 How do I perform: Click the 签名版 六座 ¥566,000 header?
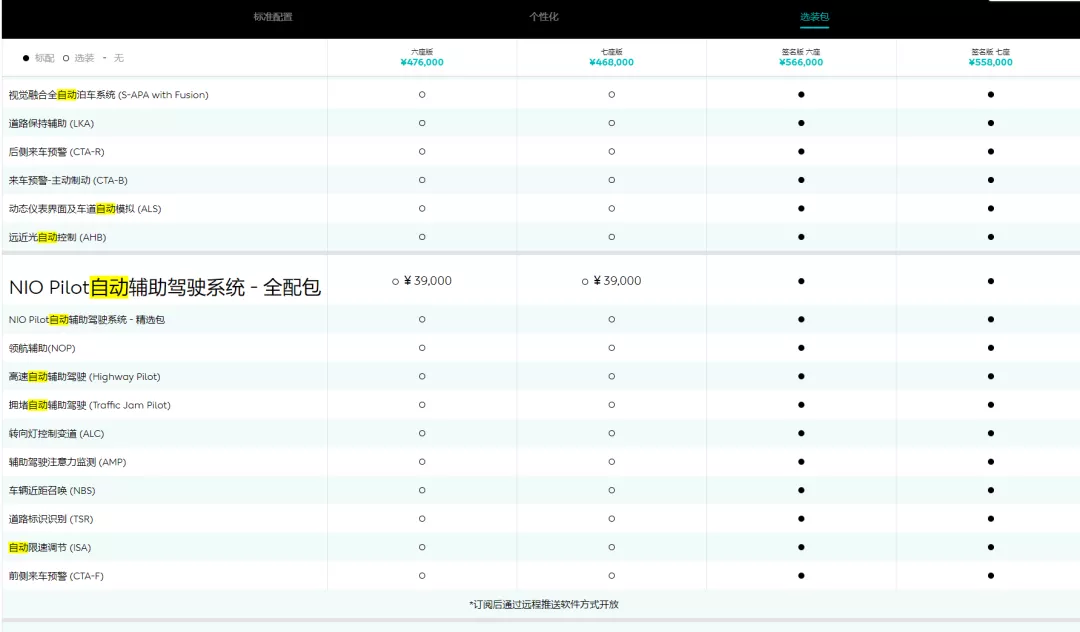click(800, 56)
